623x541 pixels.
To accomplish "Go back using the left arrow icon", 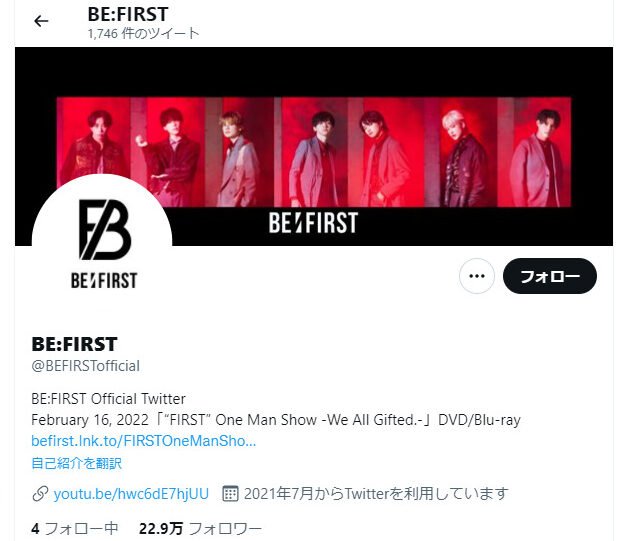I will [x=41, y=21].
